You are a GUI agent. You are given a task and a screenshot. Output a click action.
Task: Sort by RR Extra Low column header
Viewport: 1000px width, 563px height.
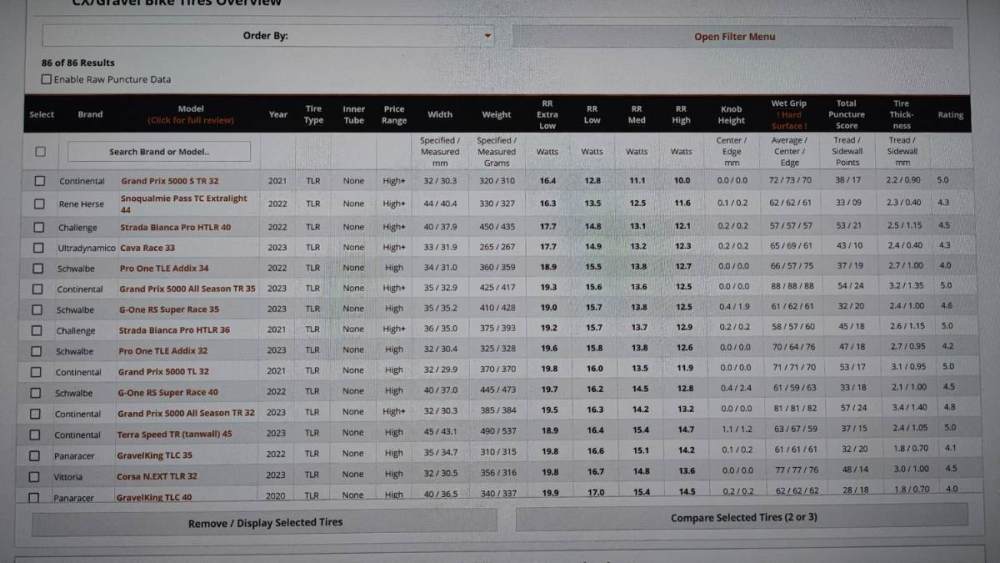coord(547,114)
